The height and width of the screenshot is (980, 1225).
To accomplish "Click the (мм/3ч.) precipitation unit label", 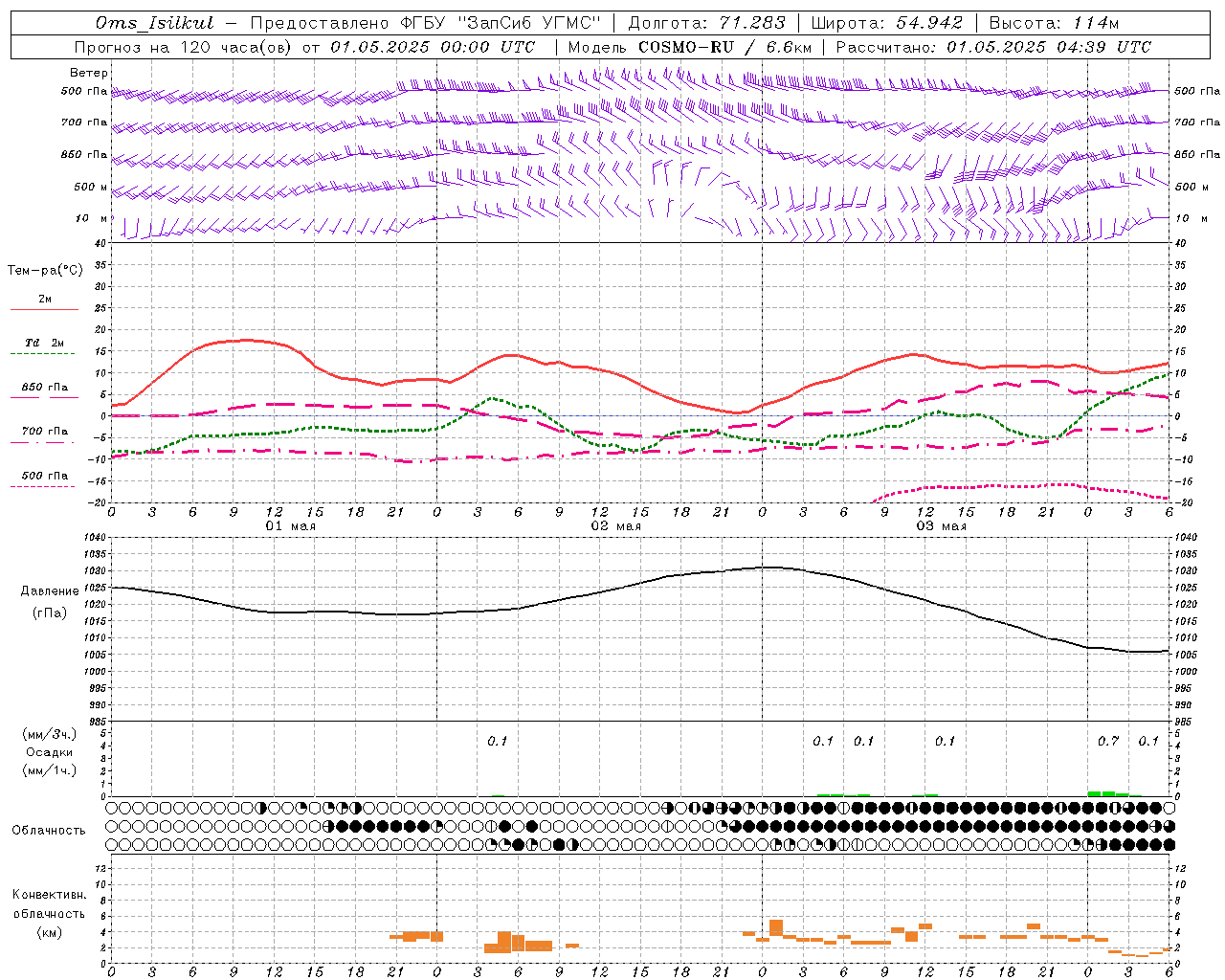I will [49, 734].
